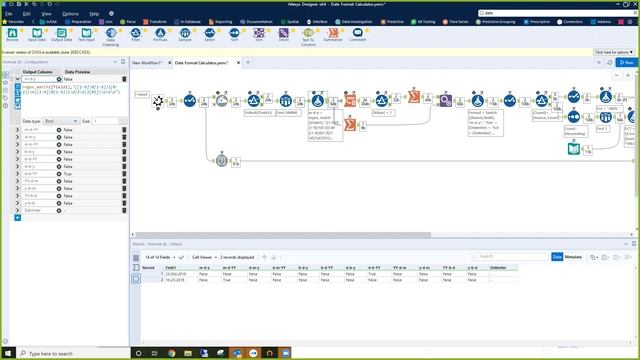Viewport: 640px width, 360px height.
Task: Open Windows Start menu
Action: pos(8,353)
